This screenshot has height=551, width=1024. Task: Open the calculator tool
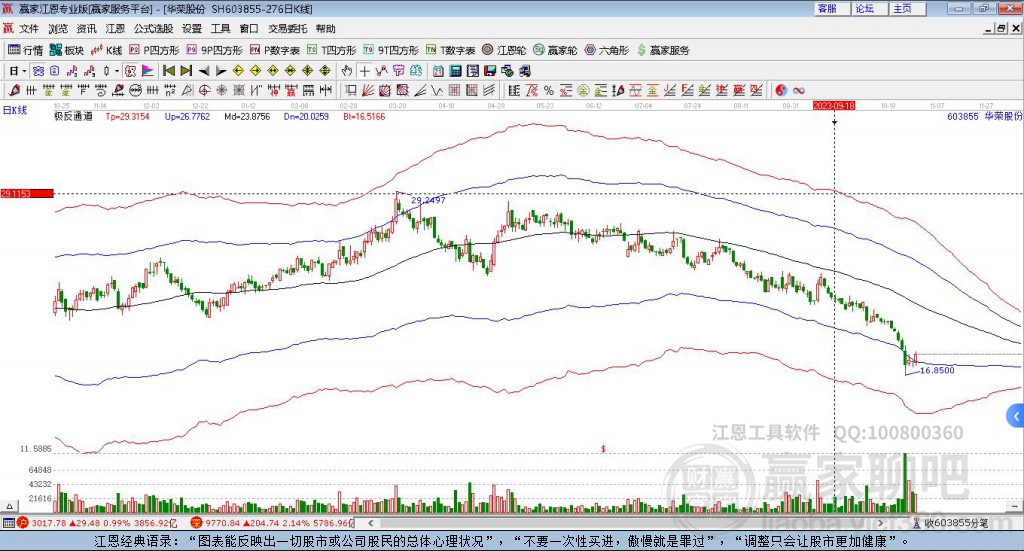pos(455,71)
